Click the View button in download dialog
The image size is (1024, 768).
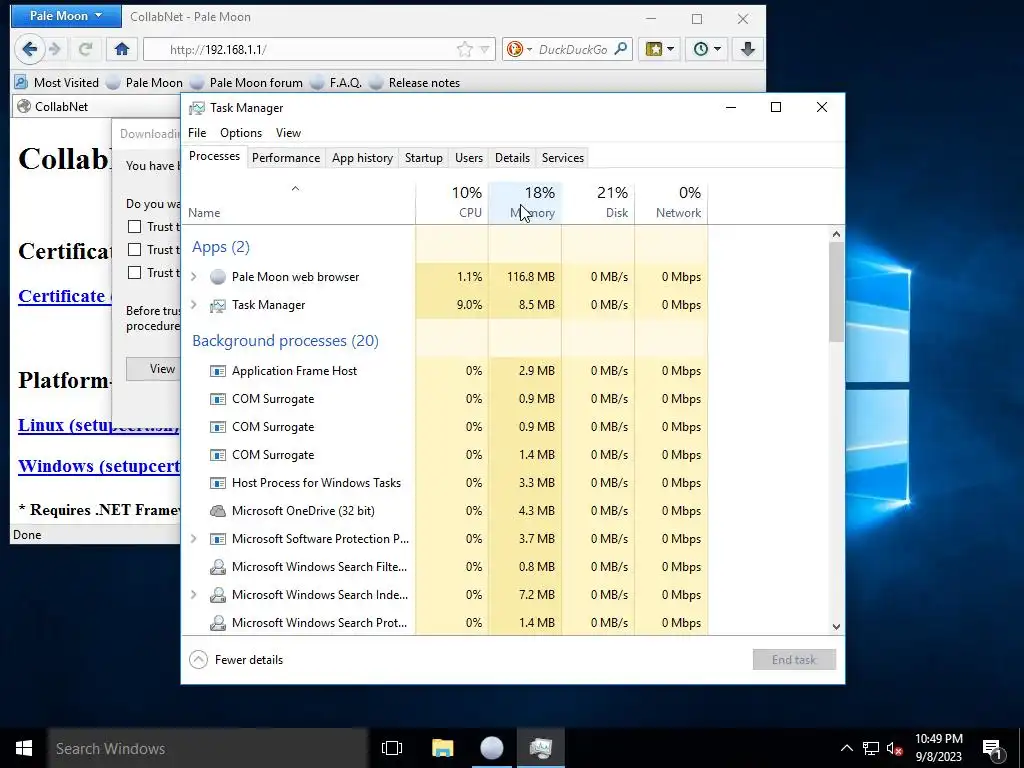pyautogui.click(x=153, y=369)
